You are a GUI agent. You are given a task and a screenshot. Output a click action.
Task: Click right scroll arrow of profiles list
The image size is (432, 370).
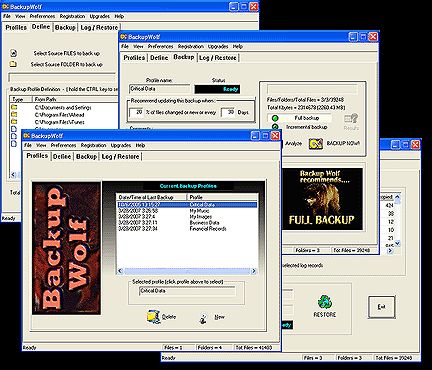254,271
